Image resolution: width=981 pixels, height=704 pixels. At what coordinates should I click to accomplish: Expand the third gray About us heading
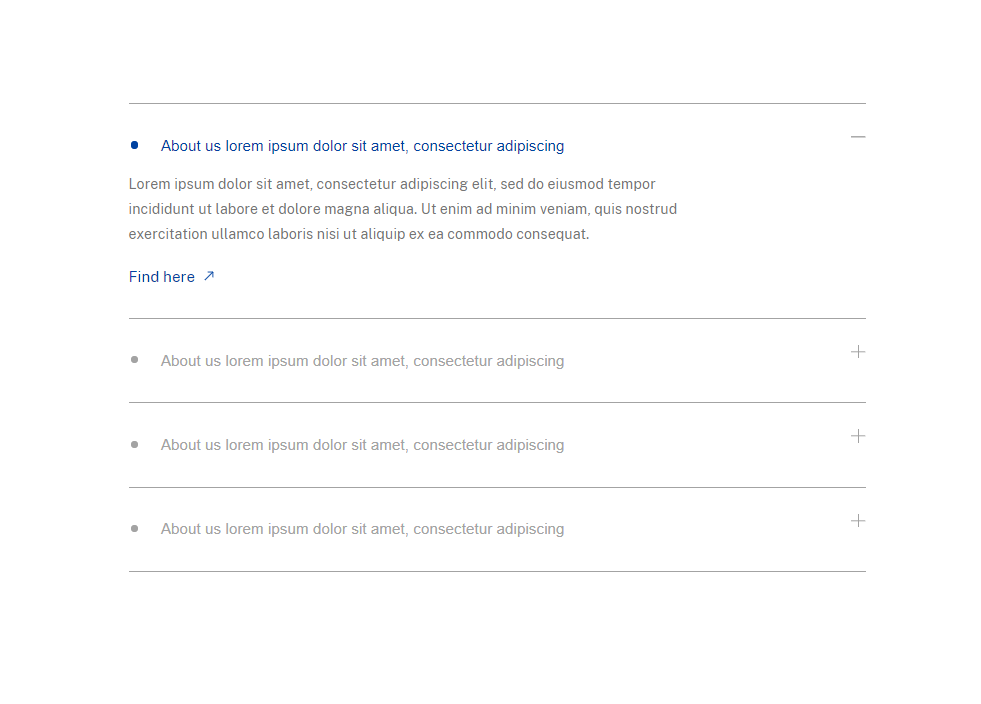point(362,445)
